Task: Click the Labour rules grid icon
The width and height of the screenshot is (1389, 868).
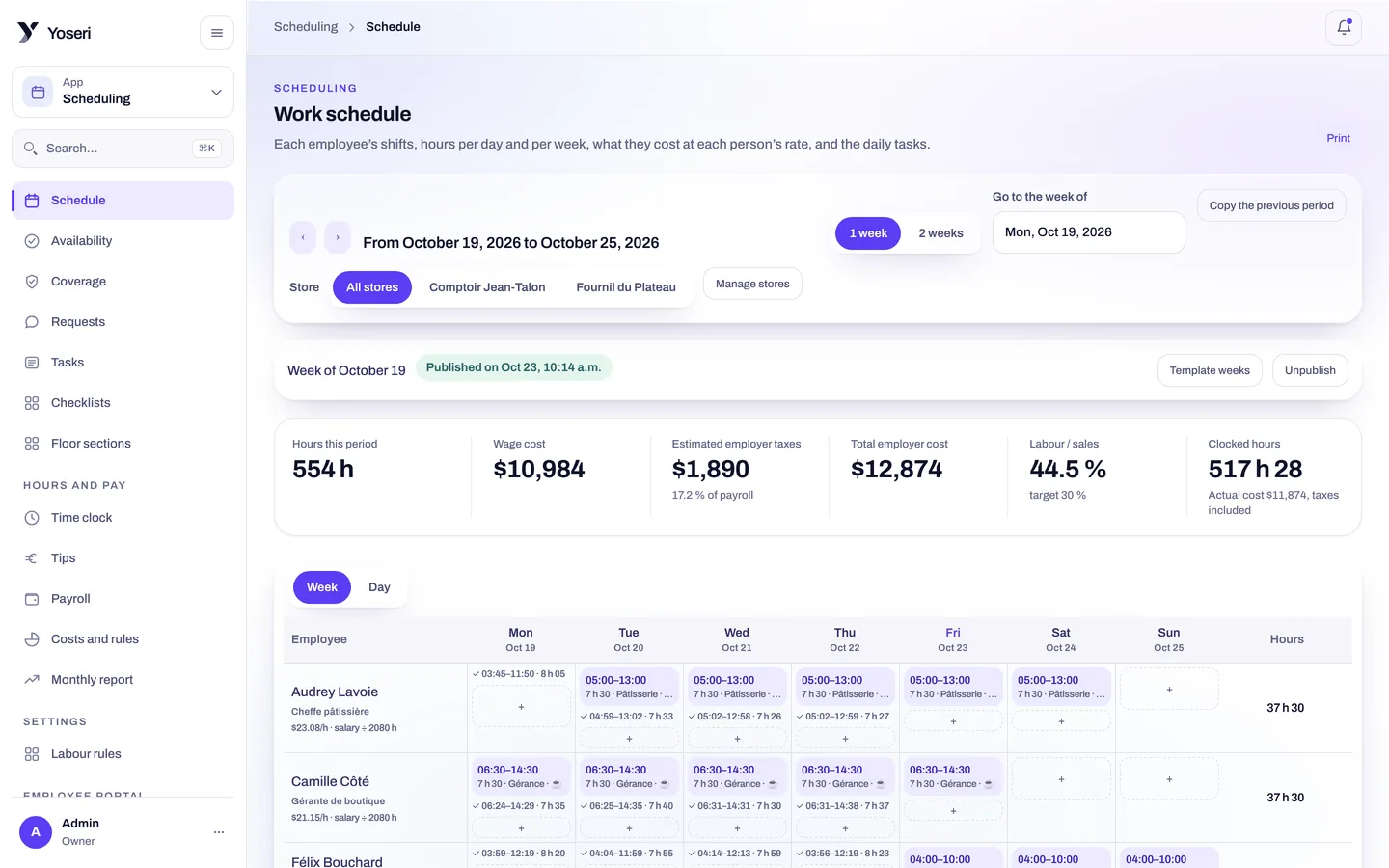Action: click(32, 754)
